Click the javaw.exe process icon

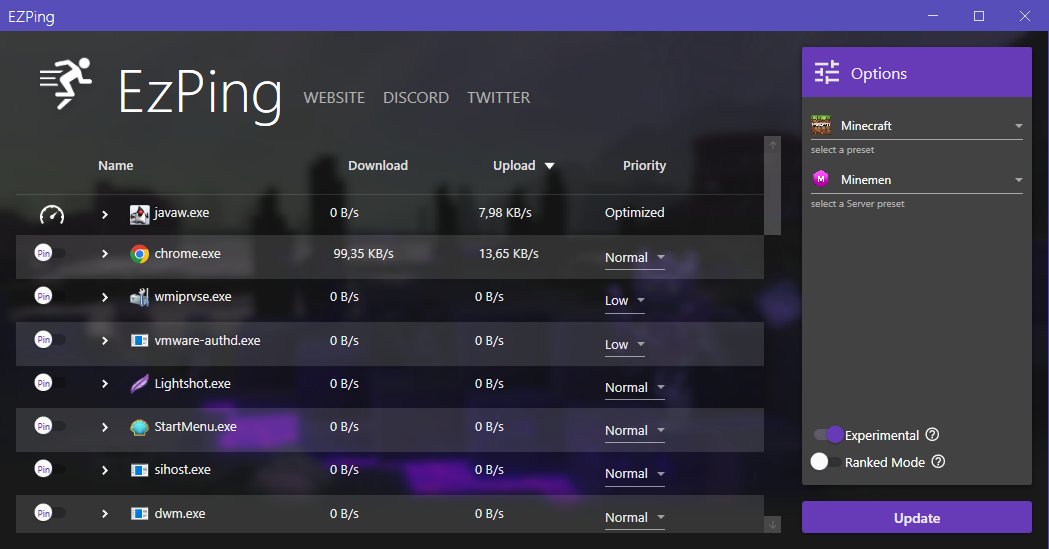(x=139, y=214)
